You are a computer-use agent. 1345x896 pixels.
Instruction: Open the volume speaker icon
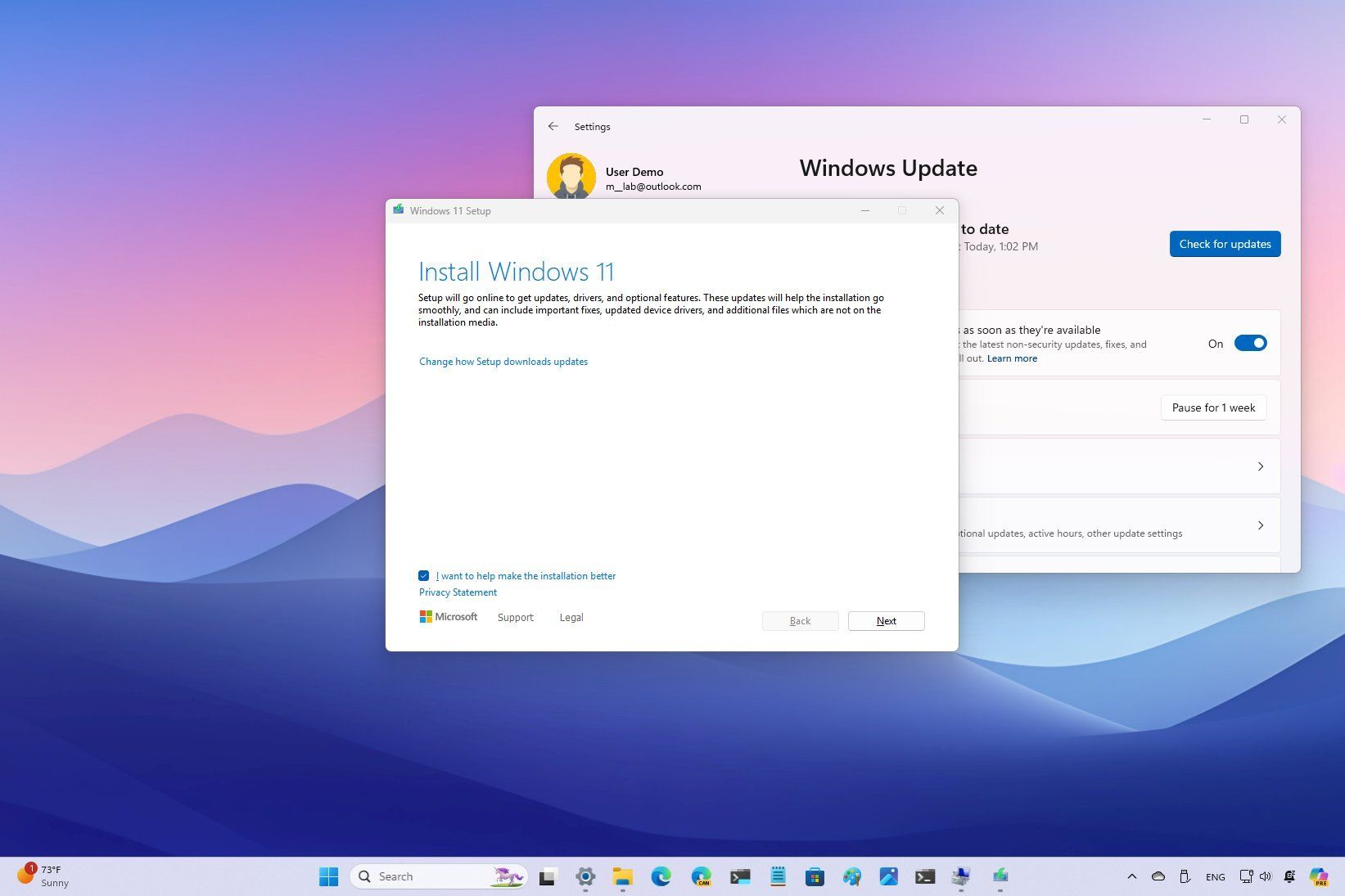coord(1266,876)
